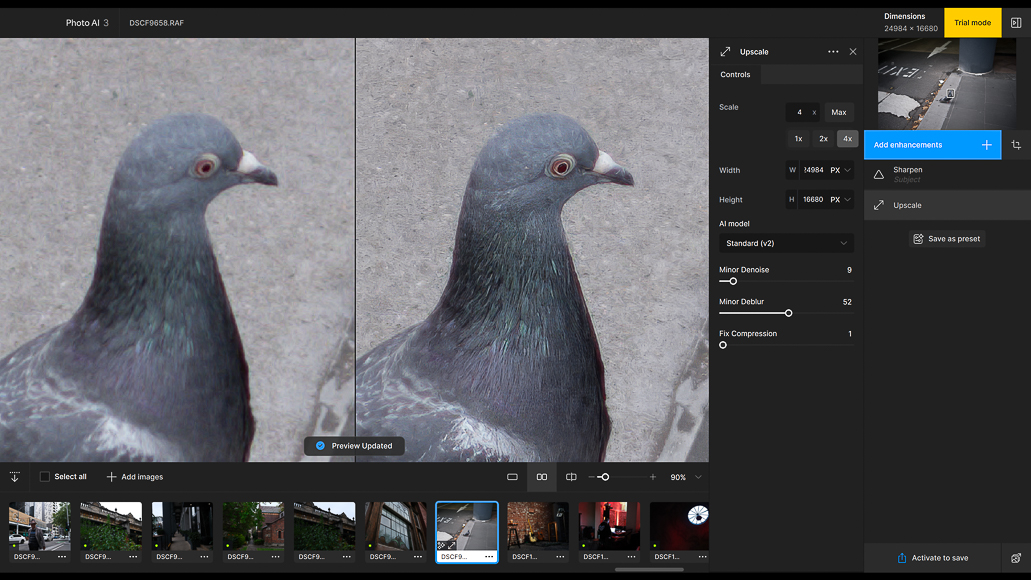Select the 2x scale option
The width and height of the screenshot is (1031, 580).
823,139
